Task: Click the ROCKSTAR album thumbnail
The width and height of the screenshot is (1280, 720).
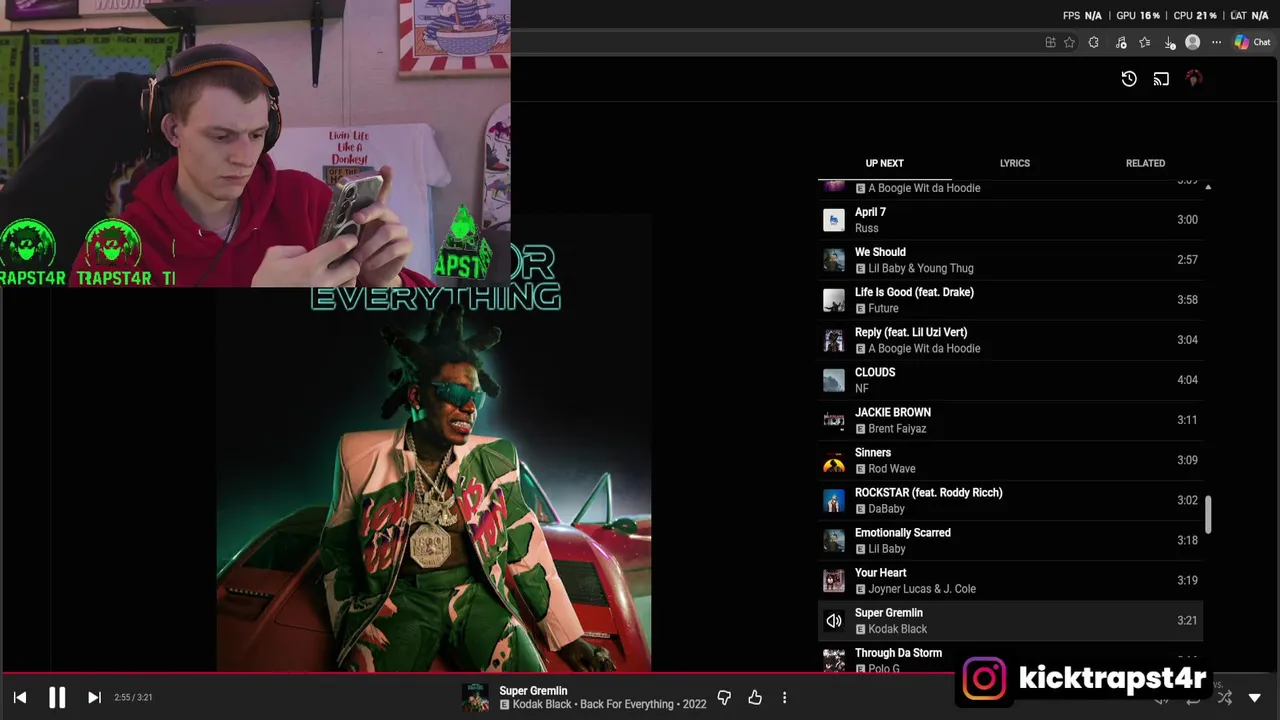Action: [833, 500]
